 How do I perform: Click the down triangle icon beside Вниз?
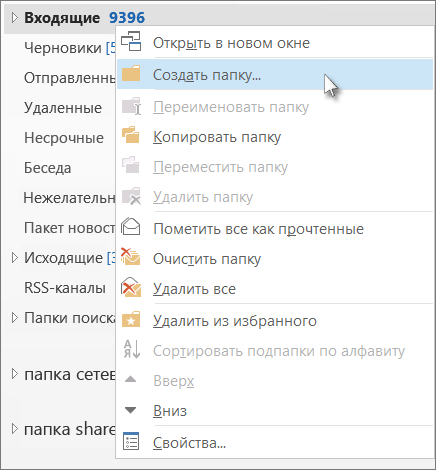click(x=130, y=410)
